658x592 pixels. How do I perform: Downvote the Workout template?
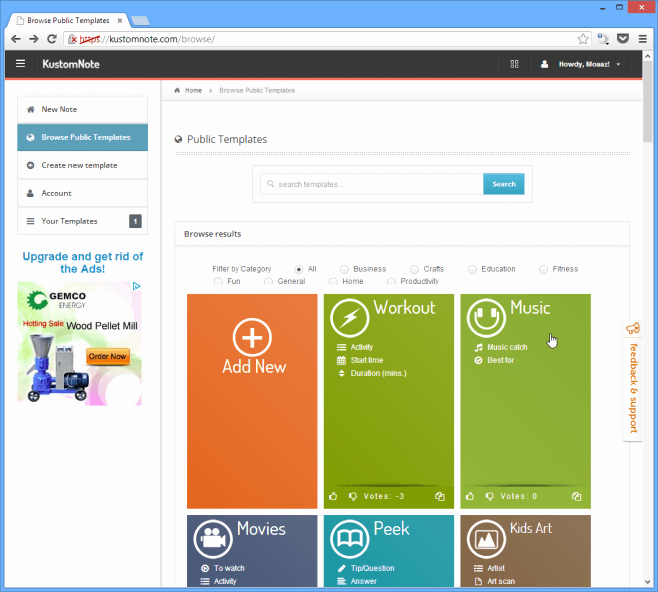353,496
